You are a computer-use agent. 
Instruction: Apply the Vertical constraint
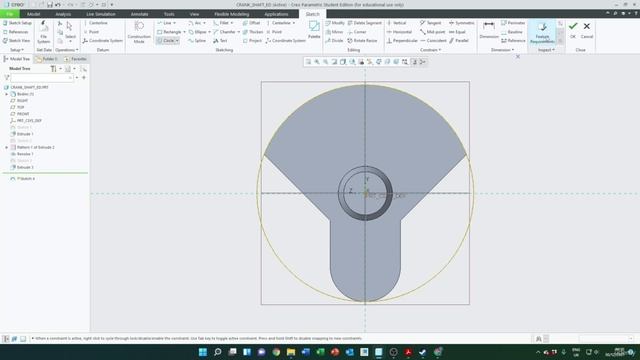(396, 23)
